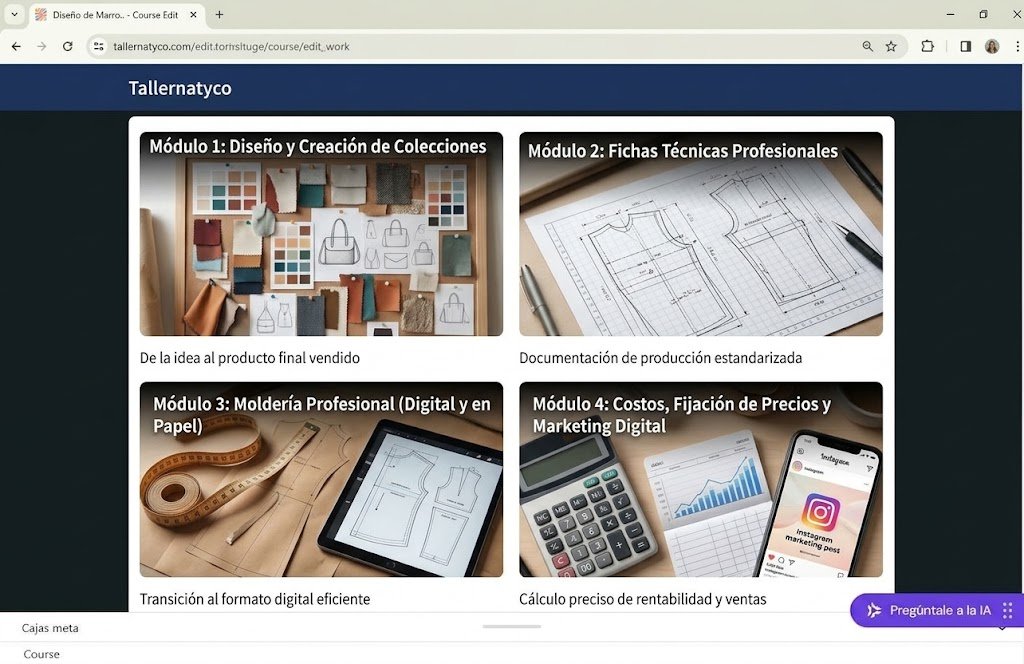Screen dimensions: 1024x664
Task: Open the Tallernatyco home logo link
Action: click(180, 88)
